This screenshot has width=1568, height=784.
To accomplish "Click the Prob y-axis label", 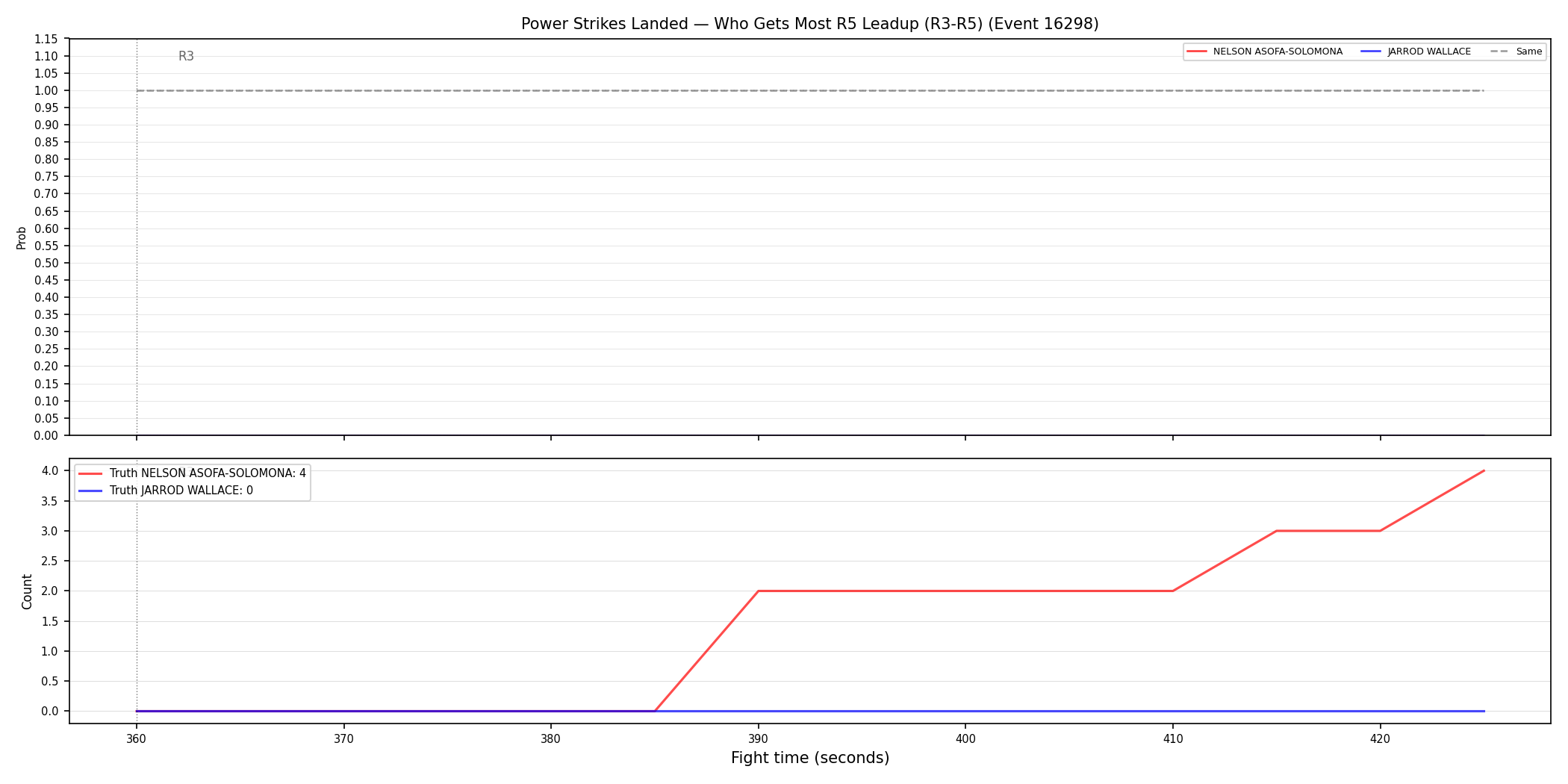I will pyautogui.click(x=22, y=237).
